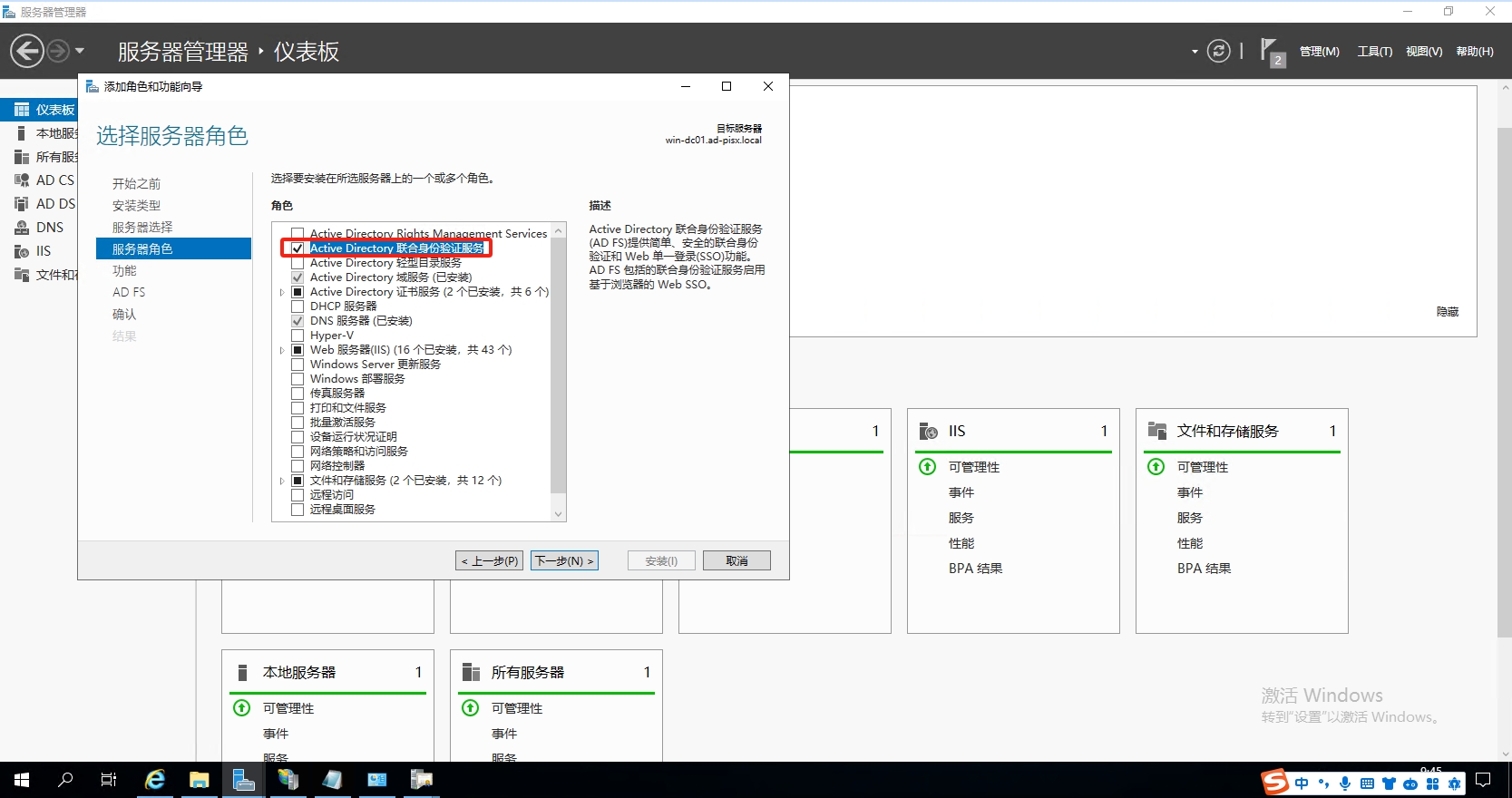Image resolution: width=1512 pixels, height=798 pixels.
Task: Open File Explorer from taskbar
Action: (x=200, y=780)
